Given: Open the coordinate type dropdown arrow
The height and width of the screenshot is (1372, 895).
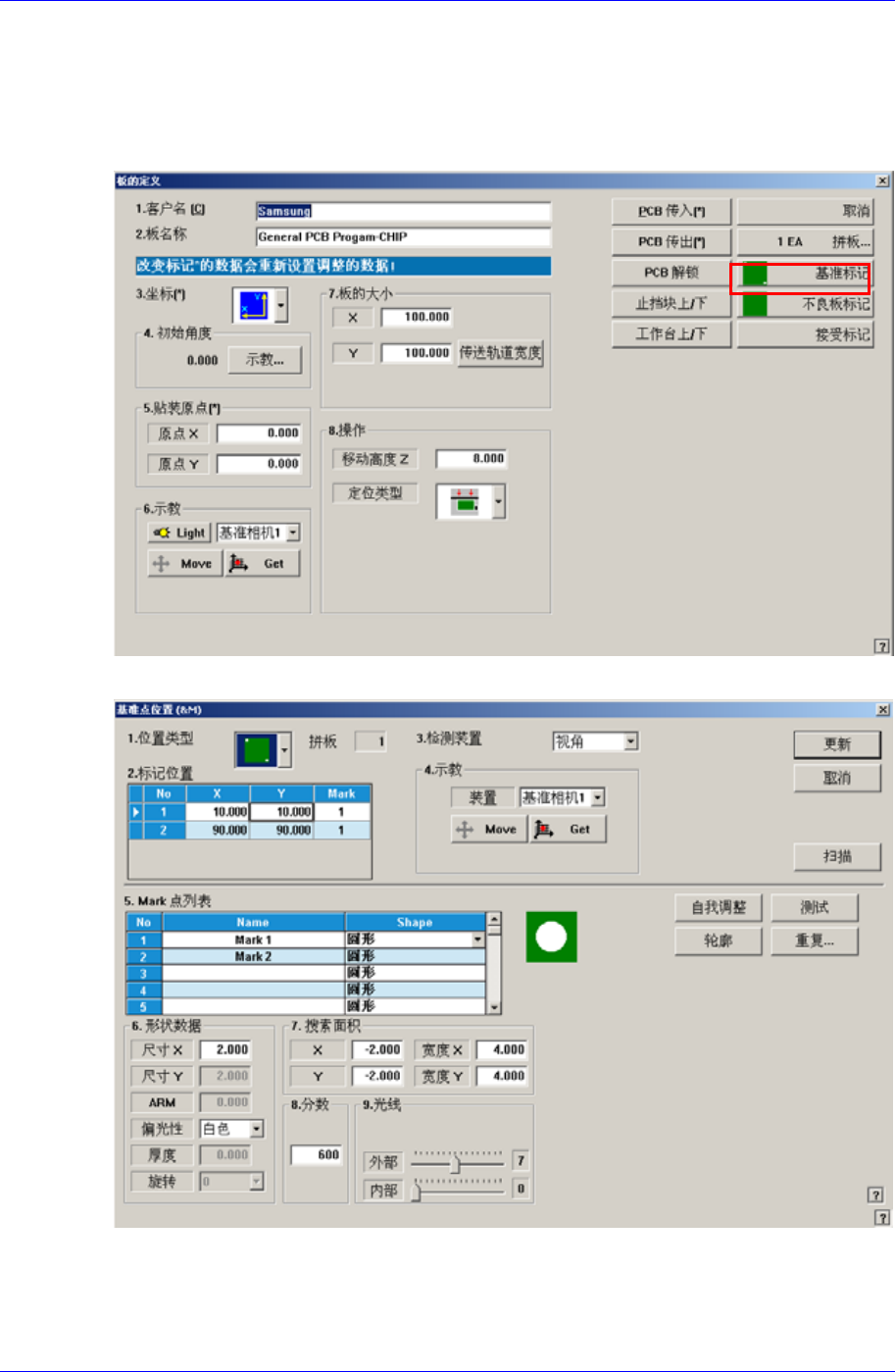Looking at the screenshot, I should coord(282,307).
